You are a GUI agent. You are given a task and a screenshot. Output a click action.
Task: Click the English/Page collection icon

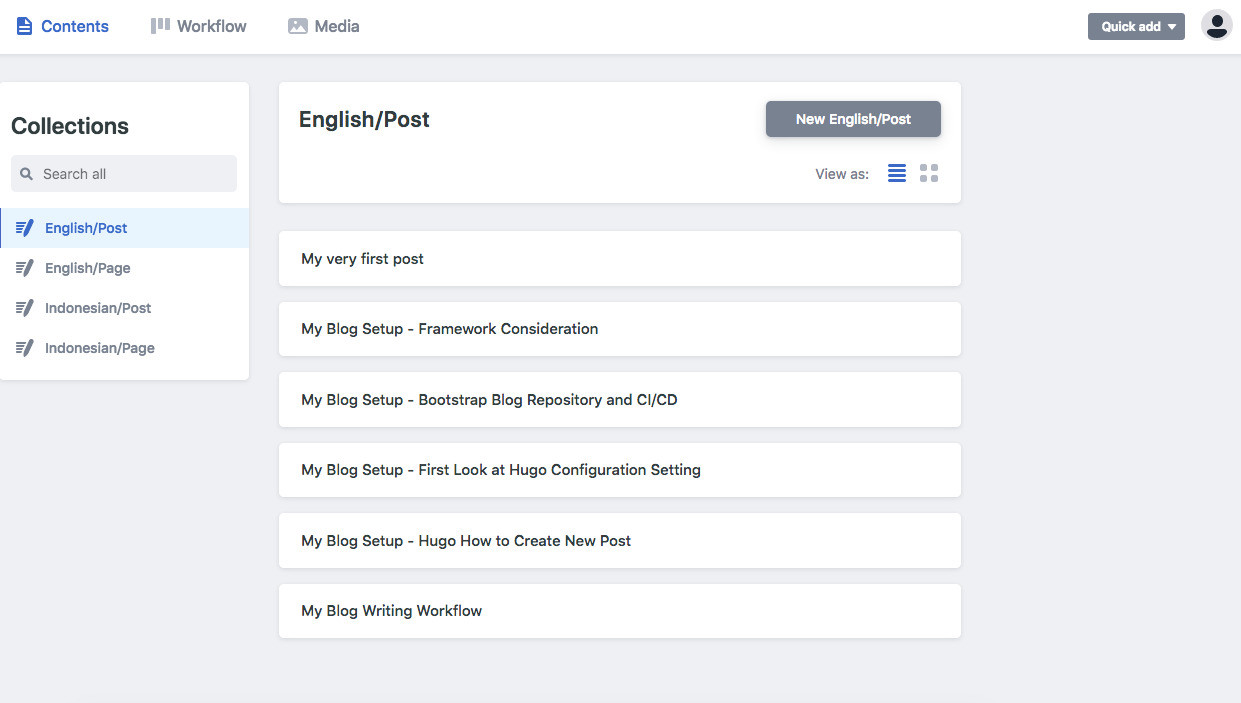coord(25,268)
